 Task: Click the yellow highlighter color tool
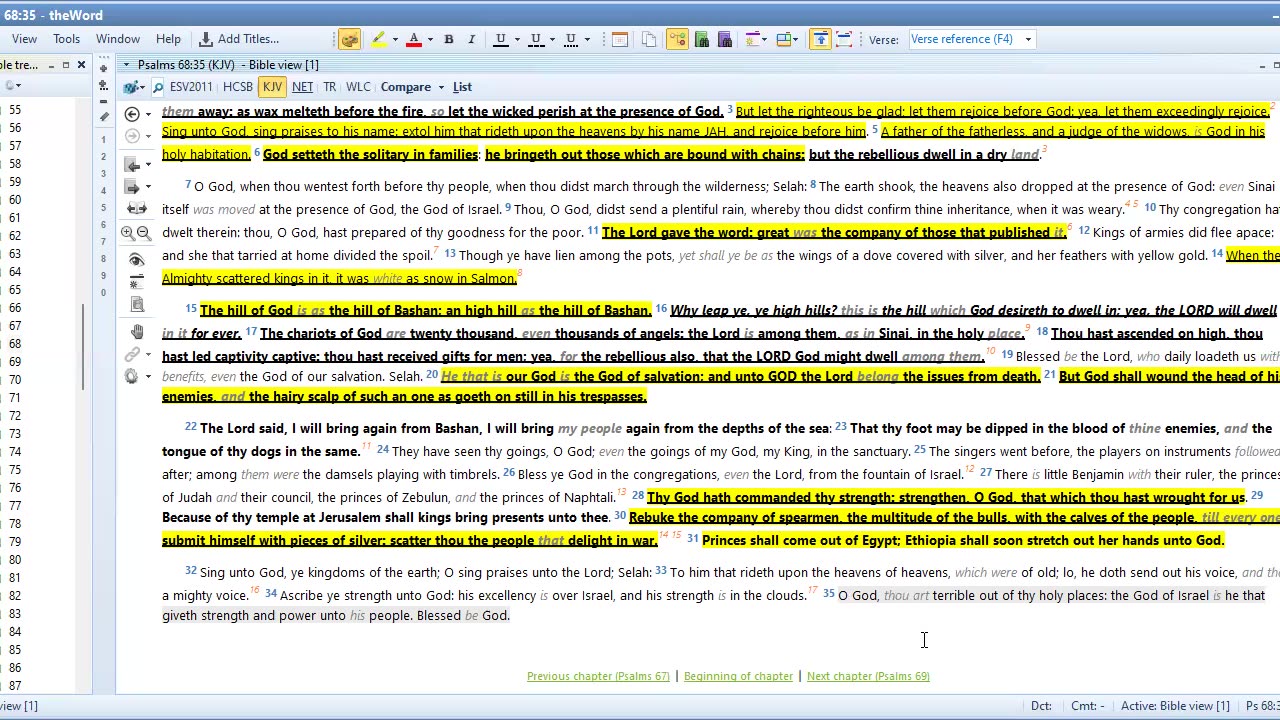pyautogui.click(x=378, y=39)
